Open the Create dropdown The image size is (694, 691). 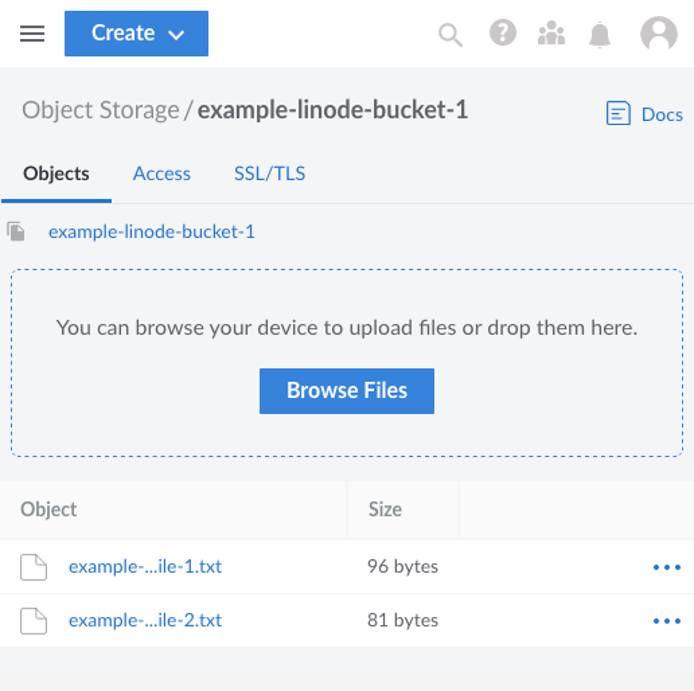coord(136,34)
